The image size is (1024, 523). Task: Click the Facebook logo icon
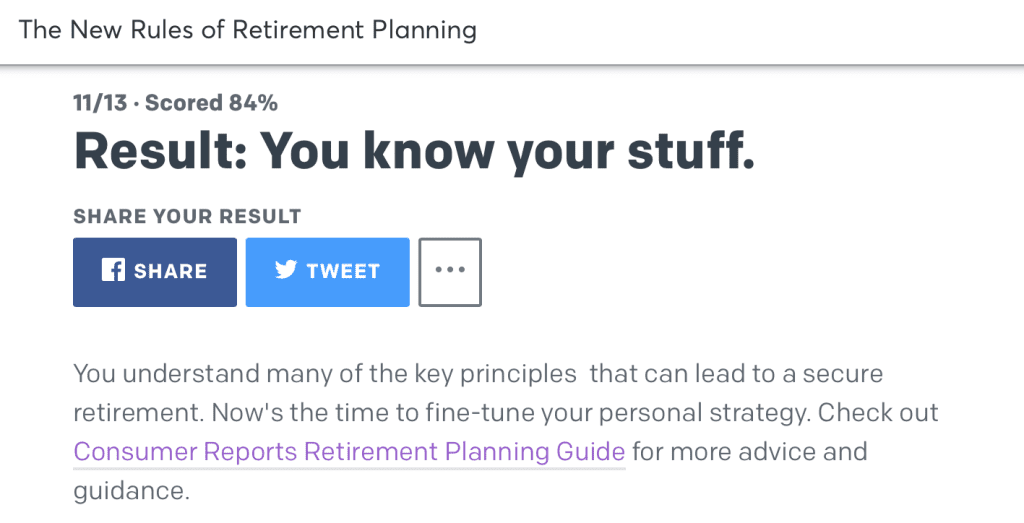pos(113,271)
